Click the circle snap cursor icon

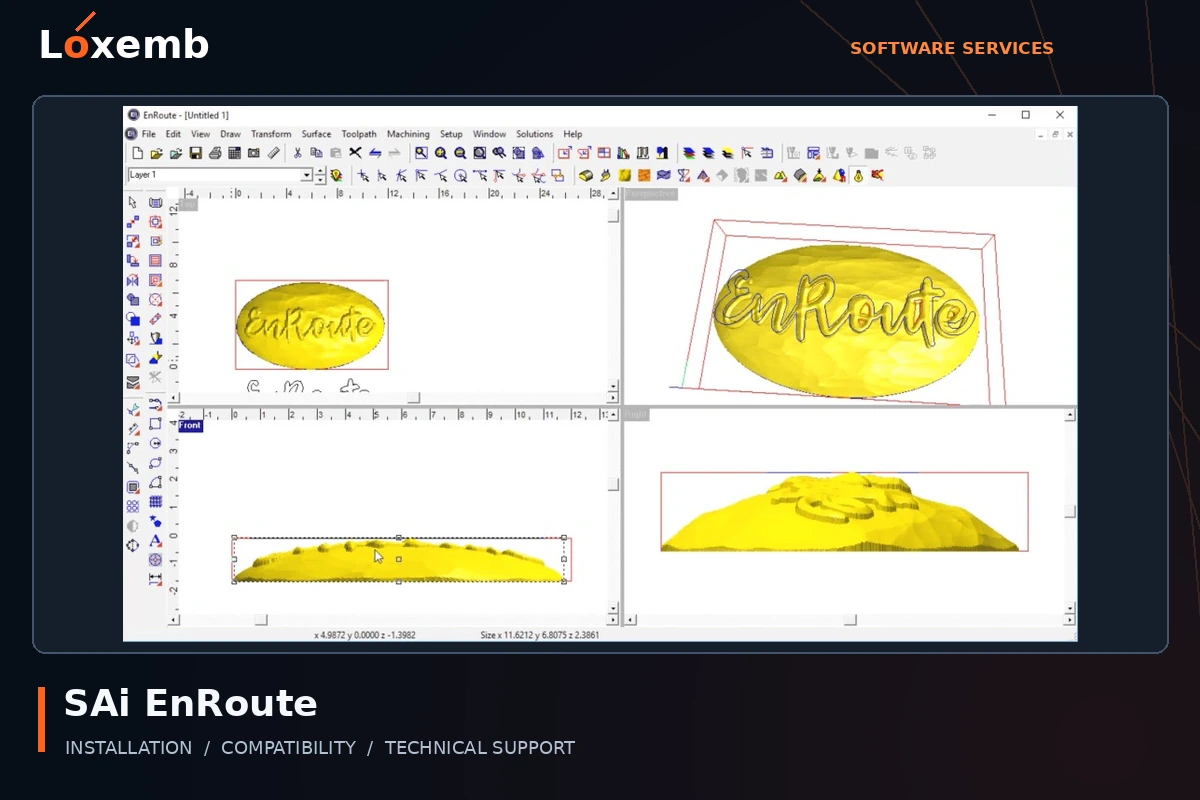pyautogui.click(x=460, y=175)
